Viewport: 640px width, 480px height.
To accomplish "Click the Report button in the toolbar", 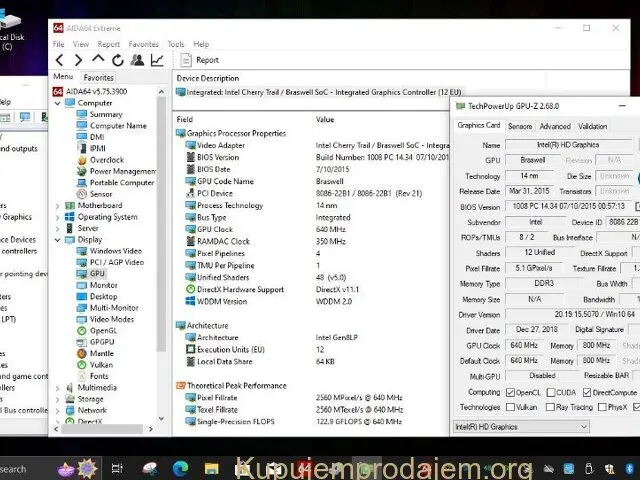I will [200, 60].
